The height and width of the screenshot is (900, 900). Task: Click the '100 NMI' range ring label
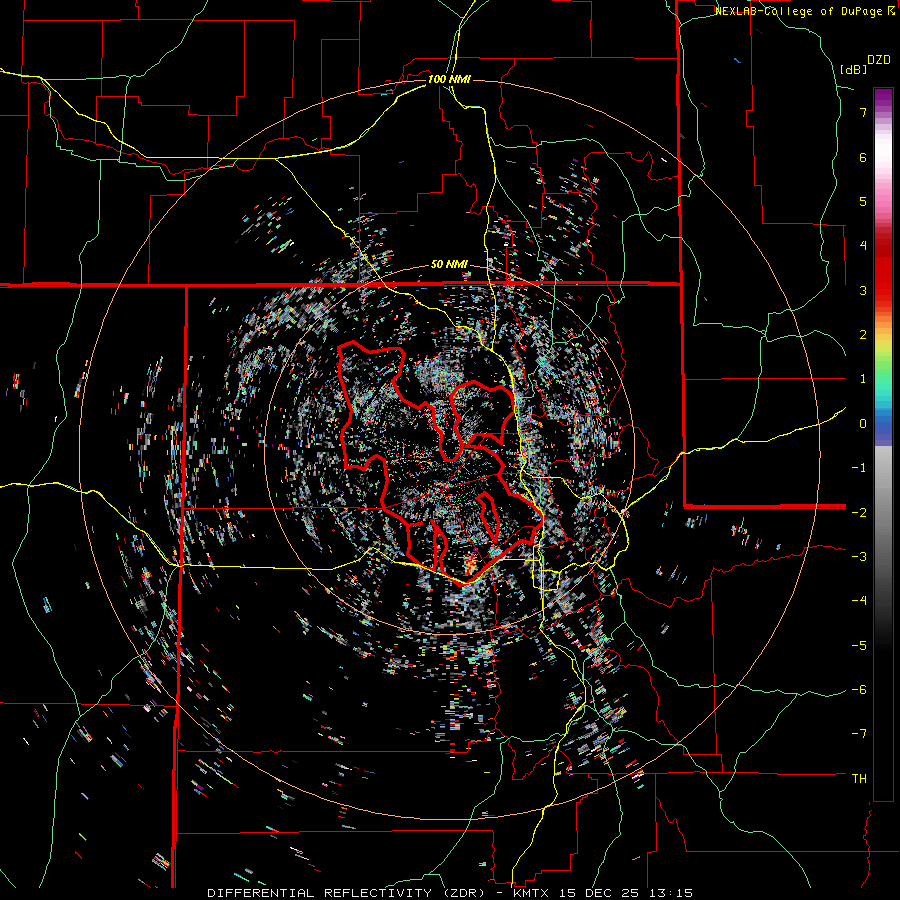(x=449, y=79)
